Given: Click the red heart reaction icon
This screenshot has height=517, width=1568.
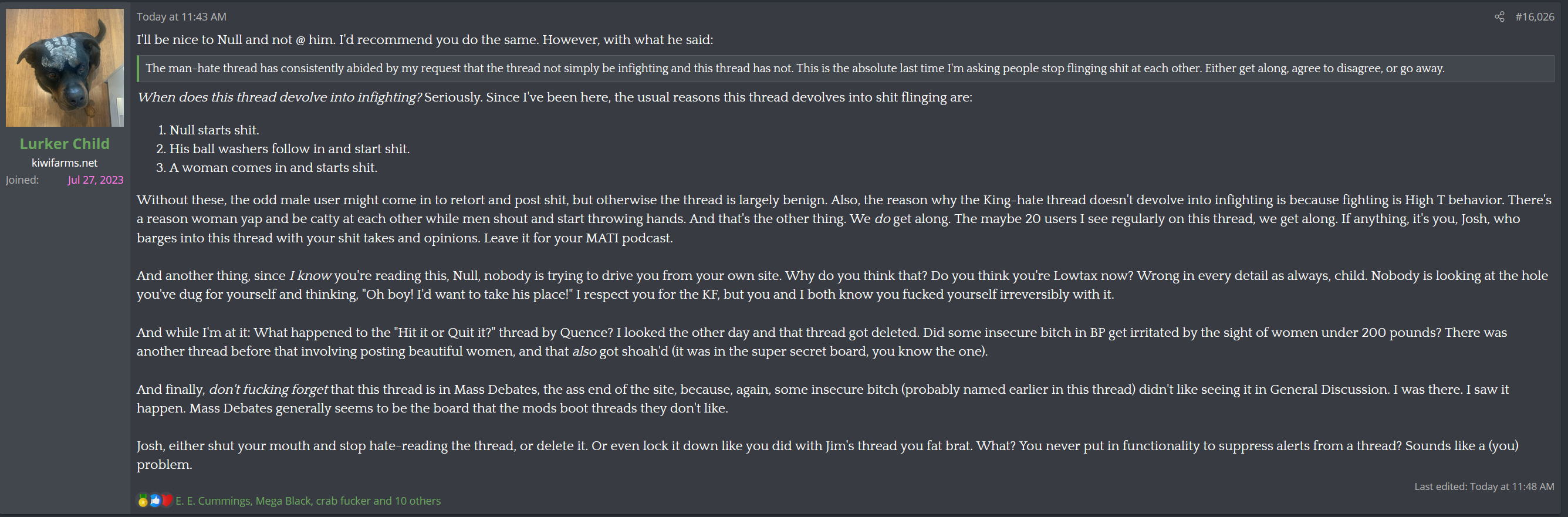Looking at the screenshot, I should coord(167,501).
